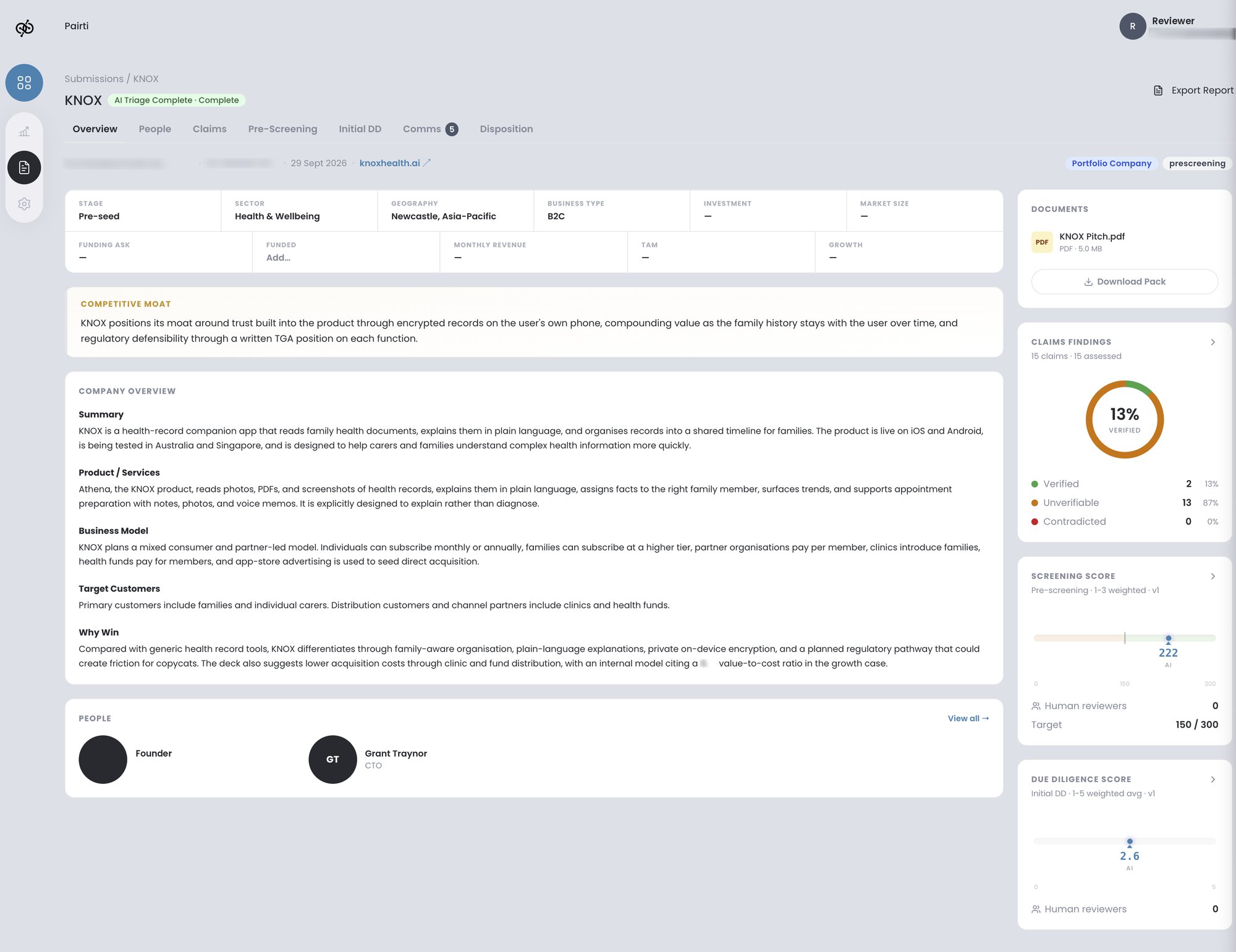Image resolution: width=1236 pixels, height=952 pixels.
Task: Open the Pre-Screening tab
Action: [282, 129]
